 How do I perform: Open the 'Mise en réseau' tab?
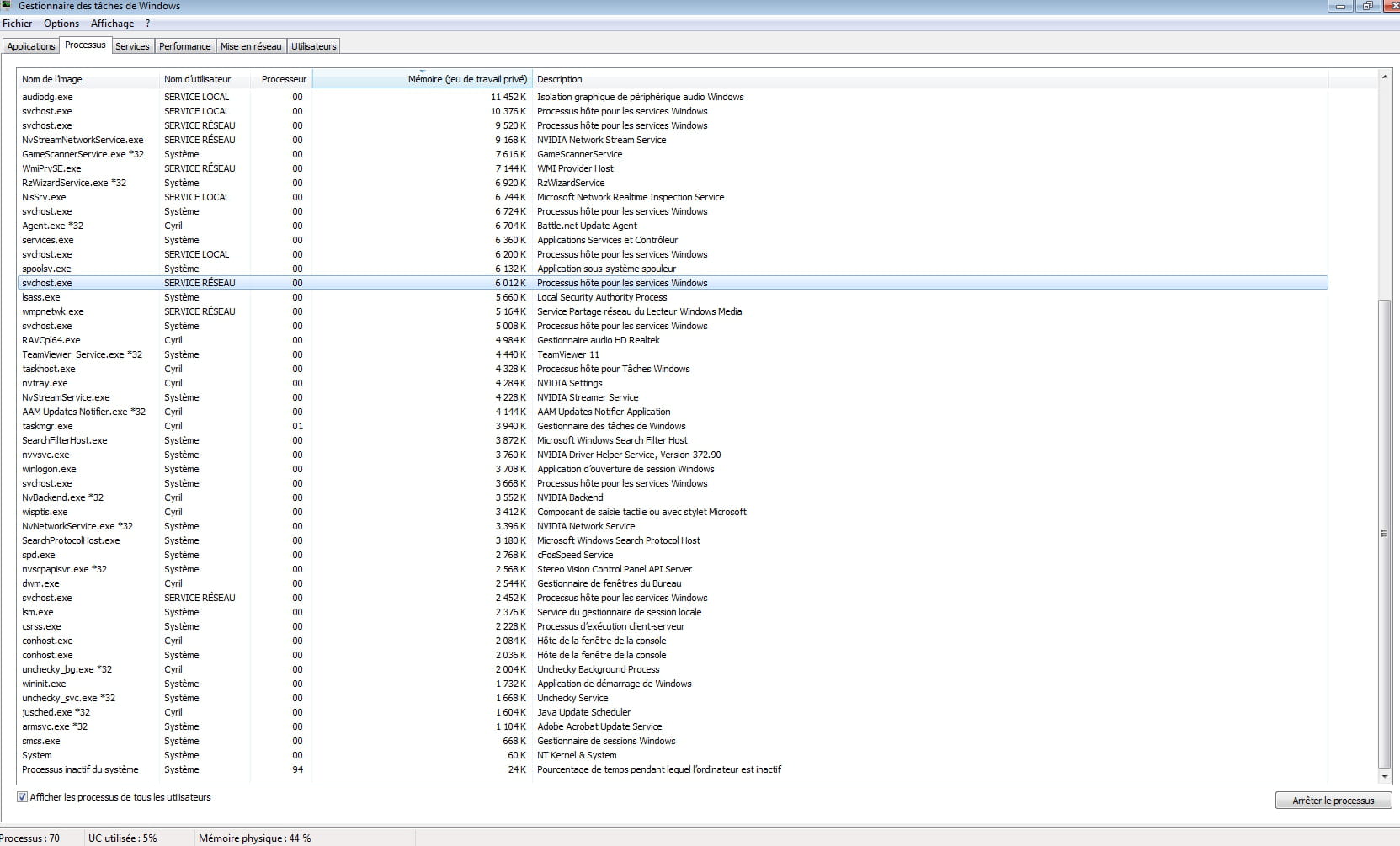pos(251,46)
